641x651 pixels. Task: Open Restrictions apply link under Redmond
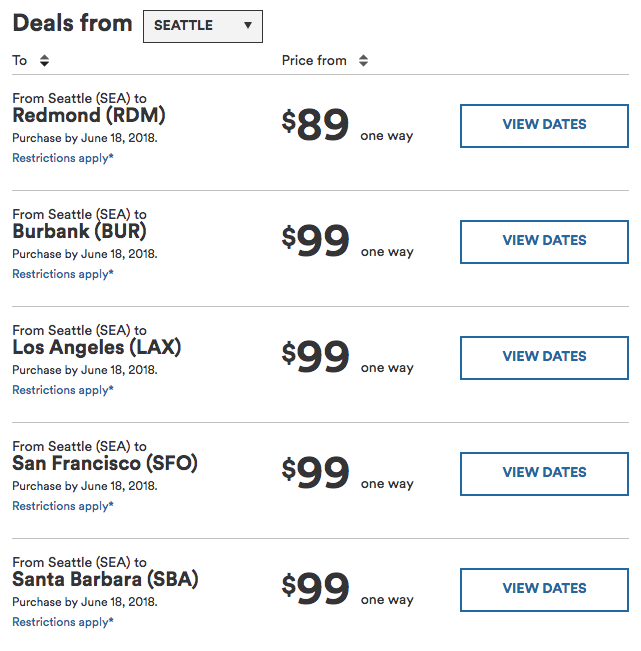[x=63, y=158]
